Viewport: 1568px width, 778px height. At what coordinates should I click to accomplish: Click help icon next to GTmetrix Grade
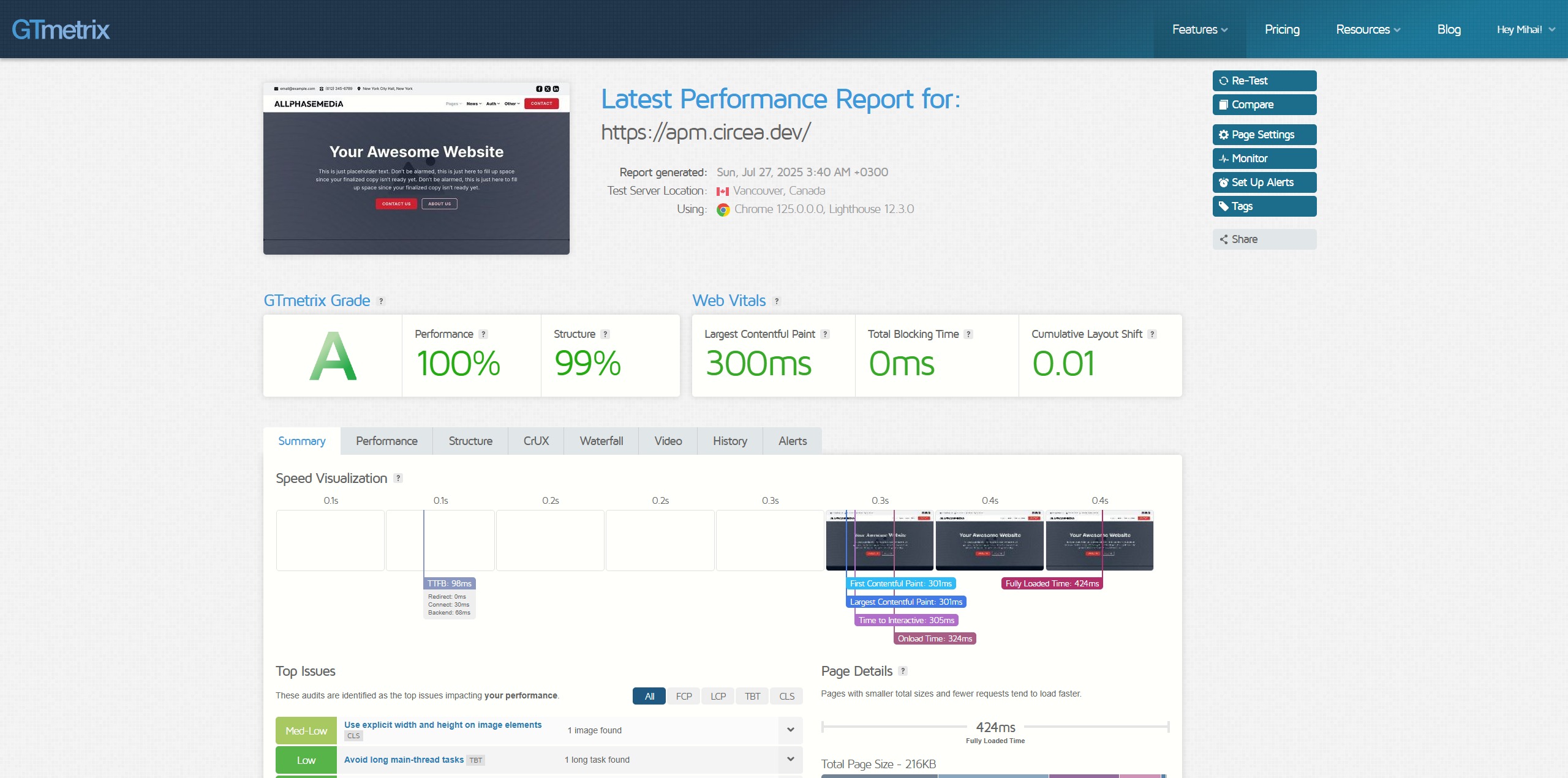[381, 301]
